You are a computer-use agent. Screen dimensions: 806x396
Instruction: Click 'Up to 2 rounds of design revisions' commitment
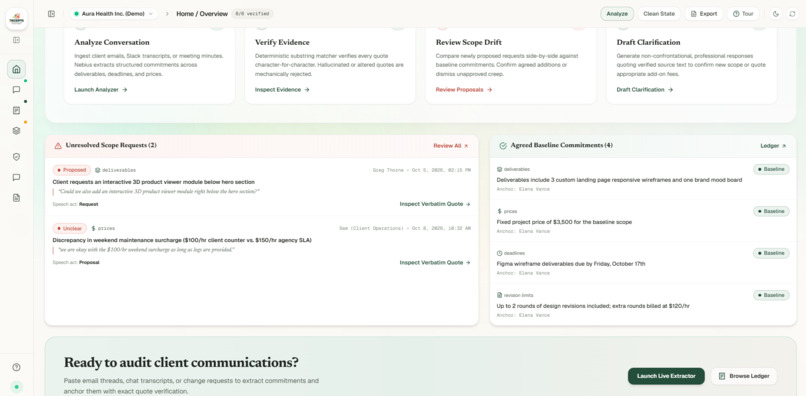[x=593, y=306]
